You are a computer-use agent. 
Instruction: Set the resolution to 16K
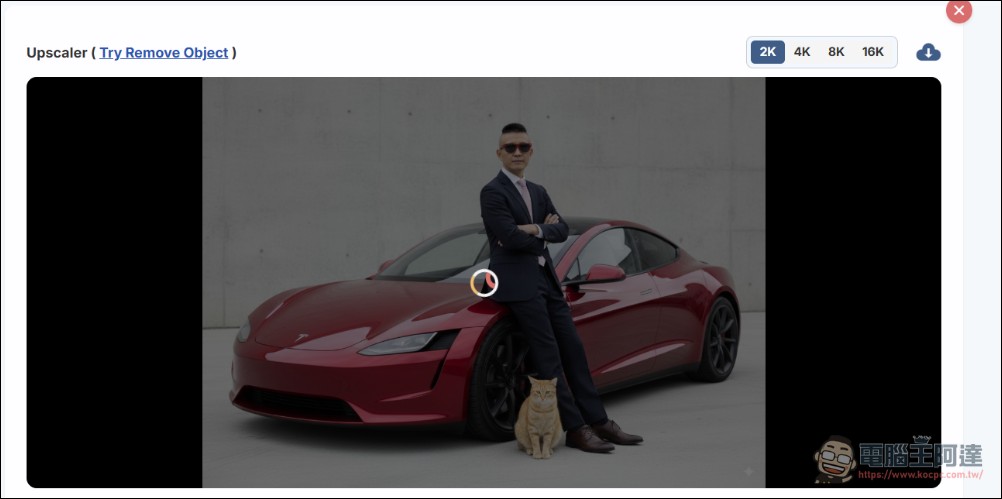[x=873, y=52]
